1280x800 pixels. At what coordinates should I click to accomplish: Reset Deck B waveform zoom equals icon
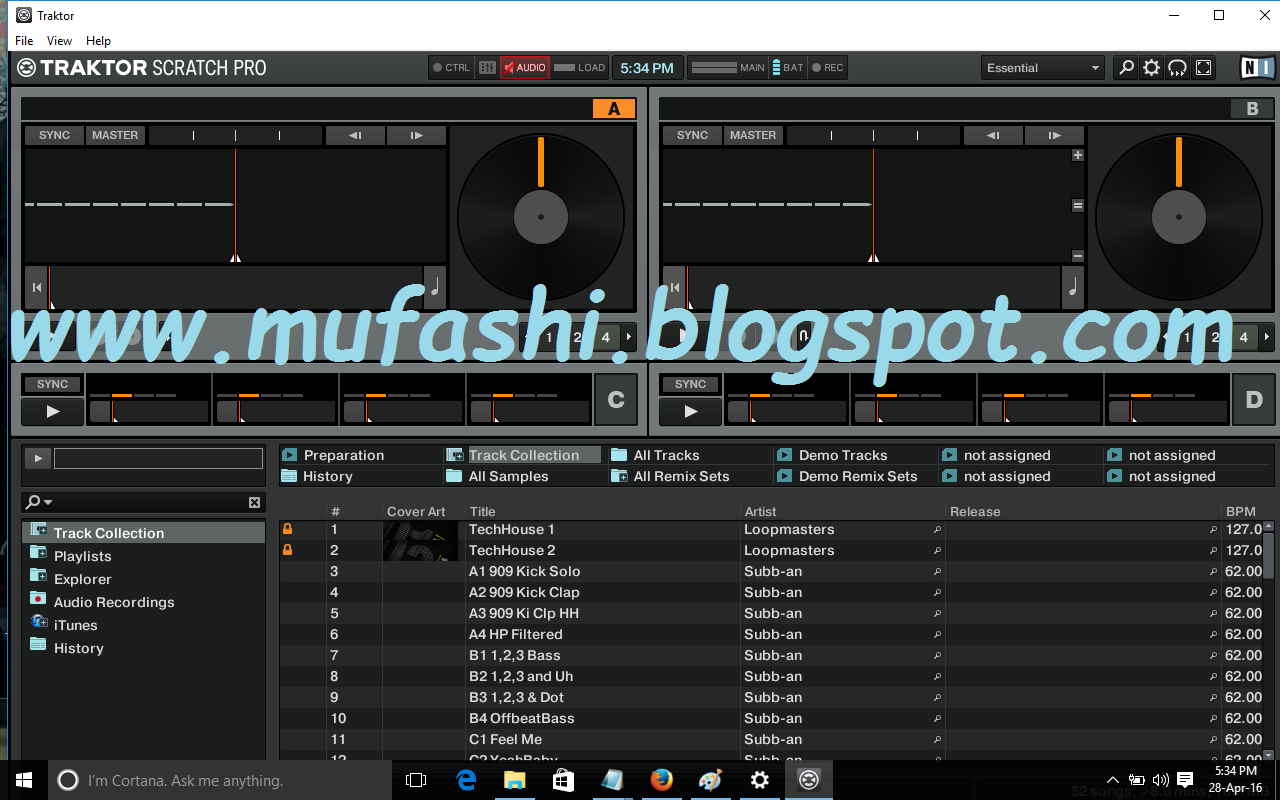(1078, 205)
